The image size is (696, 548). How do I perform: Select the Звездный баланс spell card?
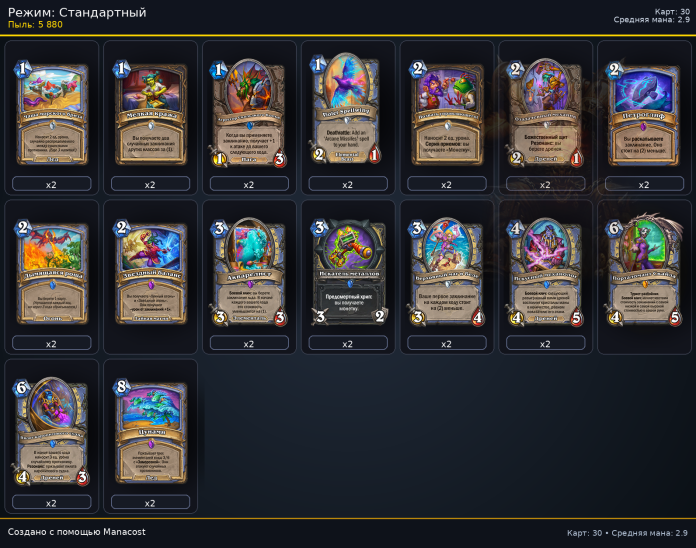coord(151,272)
